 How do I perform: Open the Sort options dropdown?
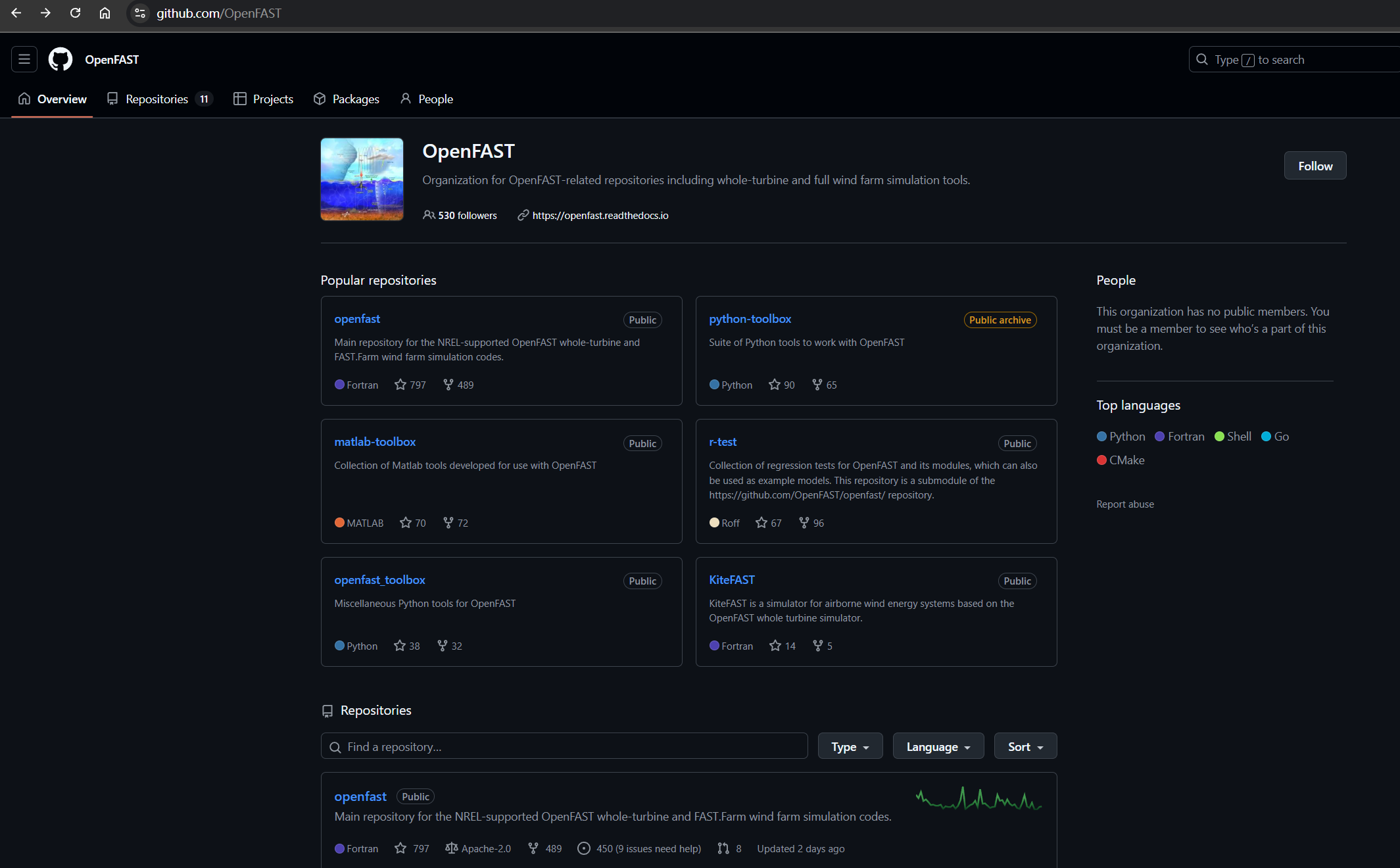tap(1025, 746)
